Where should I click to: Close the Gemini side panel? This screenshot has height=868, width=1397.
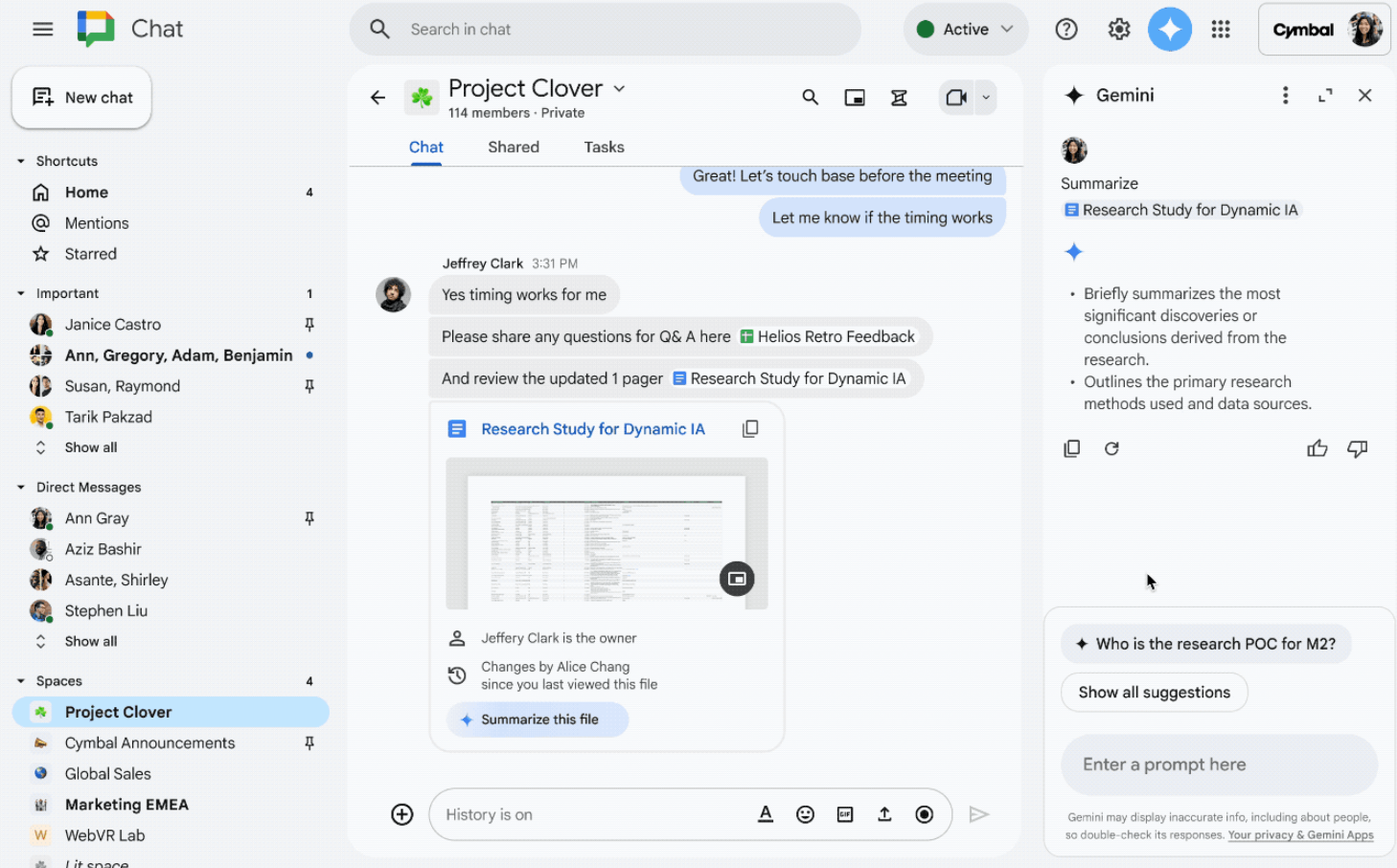pyautogui.click(x=1365, y=95)
